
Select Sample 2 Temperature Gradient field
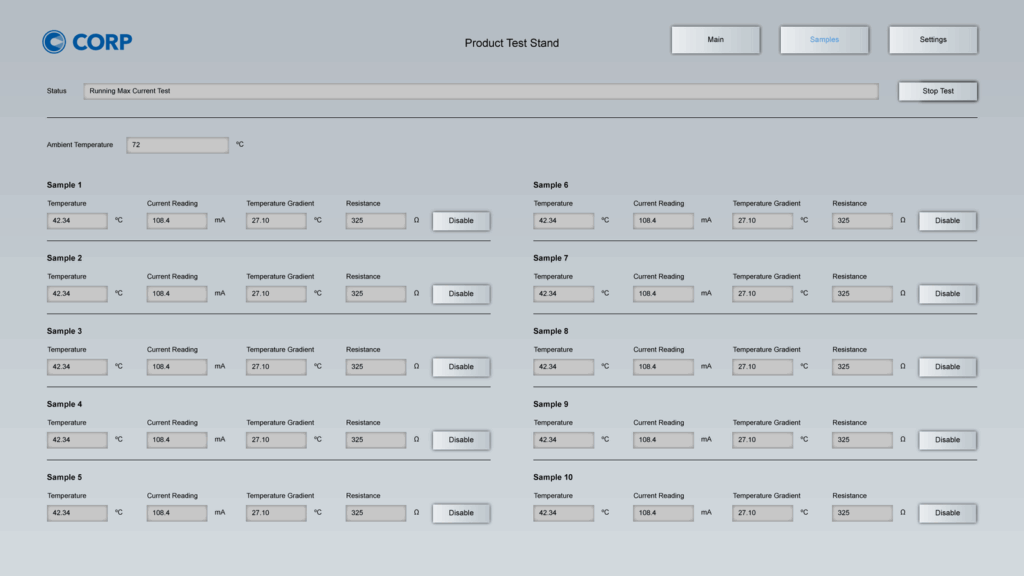tap(276, 294)
